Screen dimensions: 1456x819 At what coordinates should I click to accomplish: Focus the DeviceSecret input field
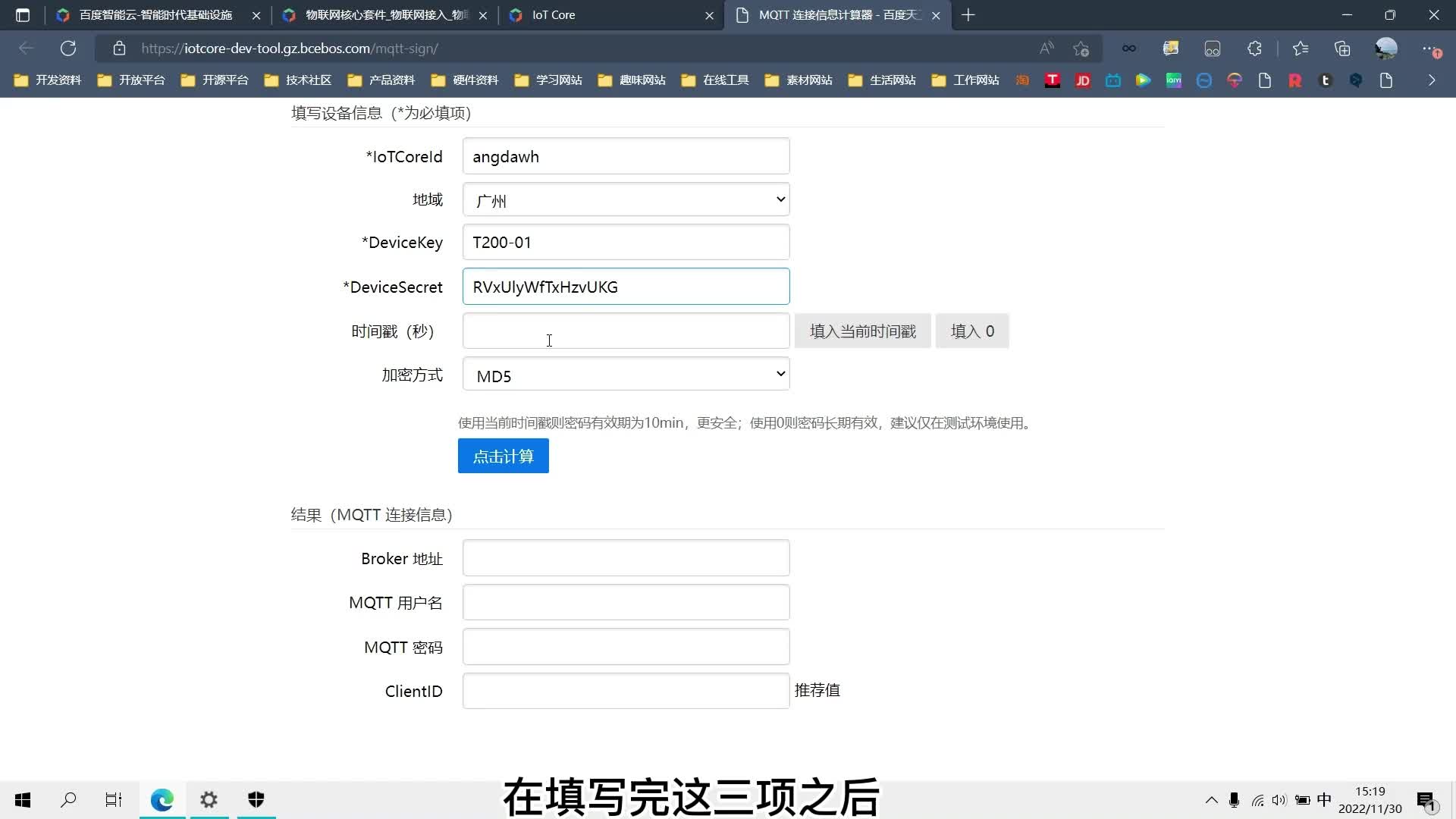[626, 287]
